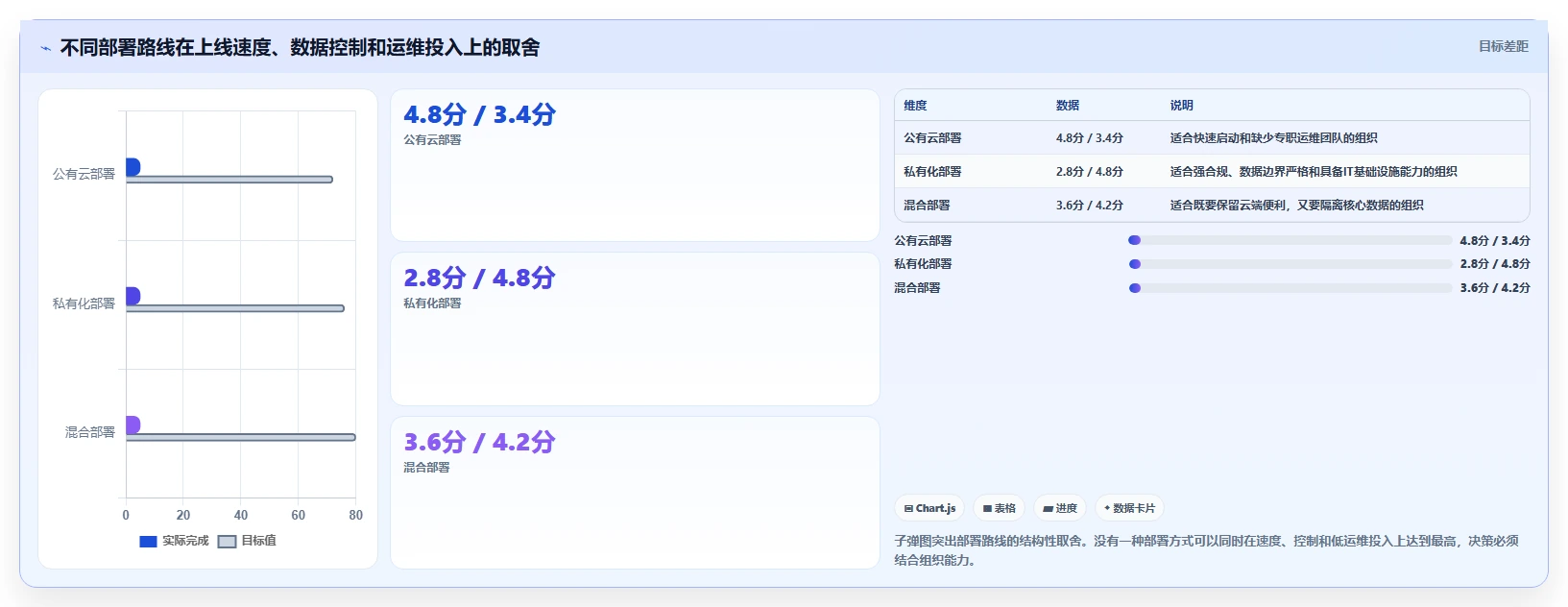The height and width of the screenshot is (607, 1568).
Task: Toggle the 目标值 legend swatch
Action: [x=227, y=542]
